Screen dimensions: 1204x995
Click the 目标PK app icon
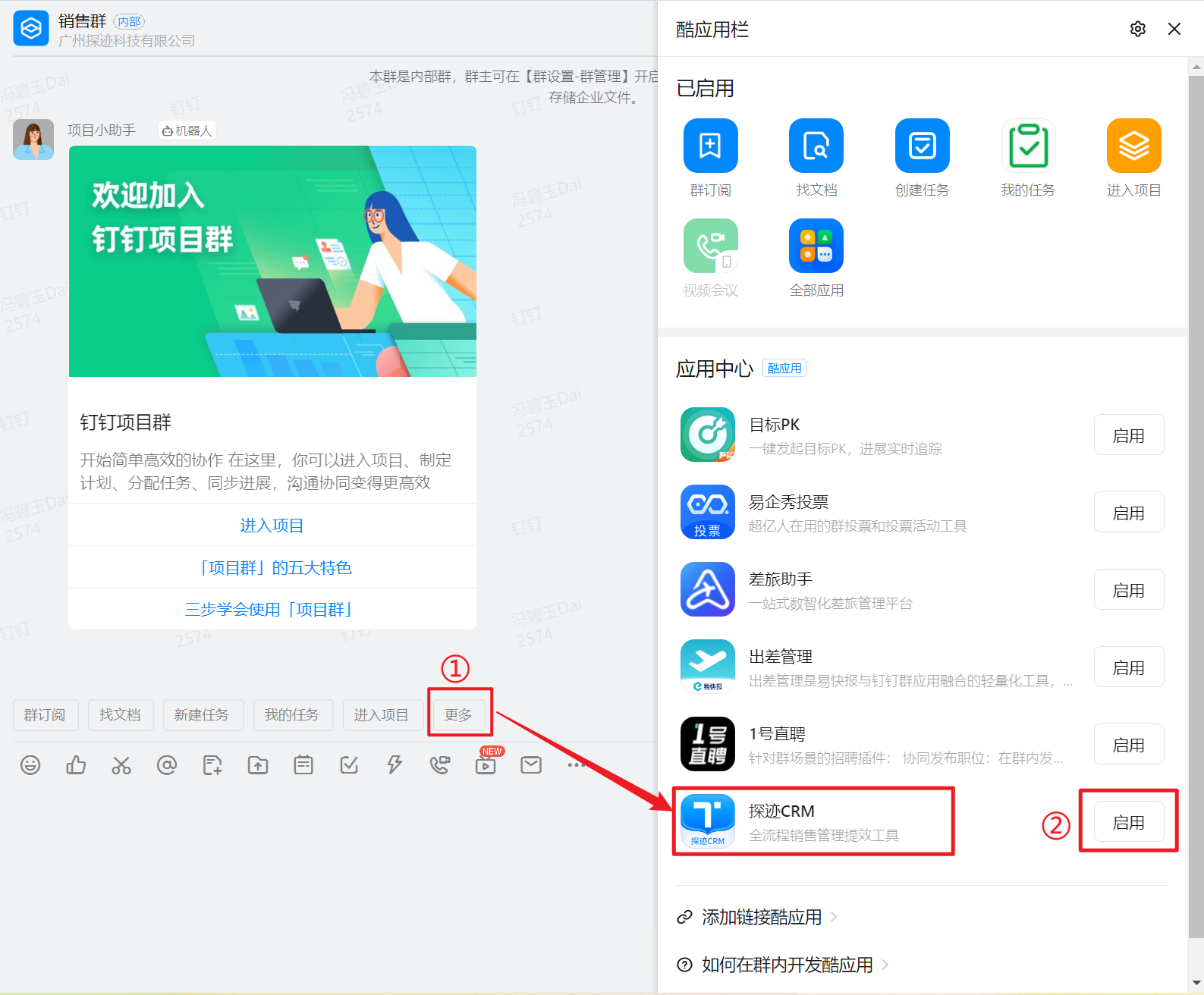point(708,435)
